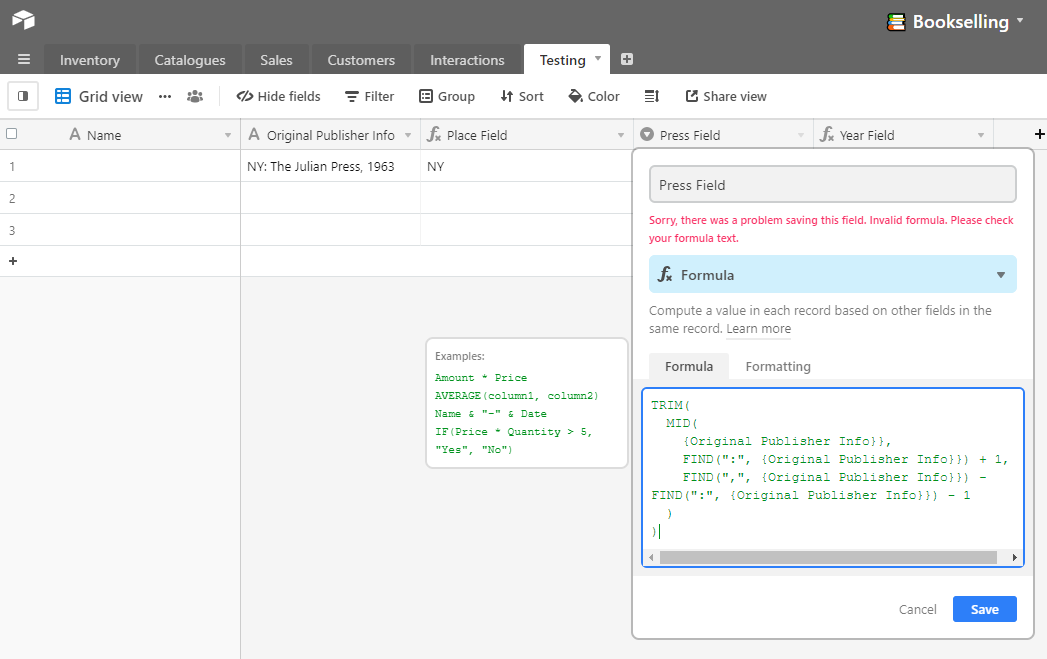Expand the Bookselling base dropdown arrow
Viewport: 1047px width, 659px height.
1020,21
